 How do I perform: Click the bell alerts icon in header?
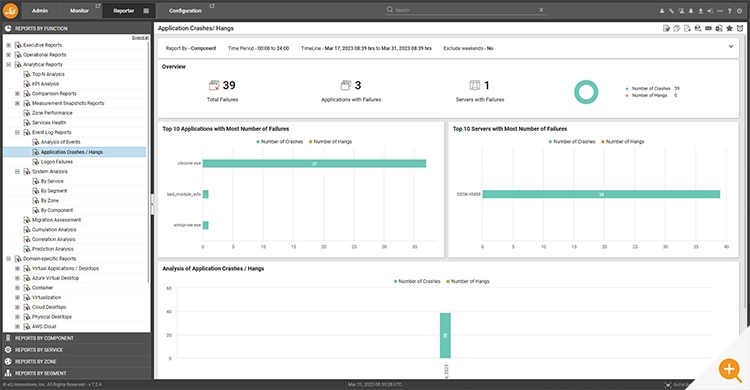pos(691,11)
